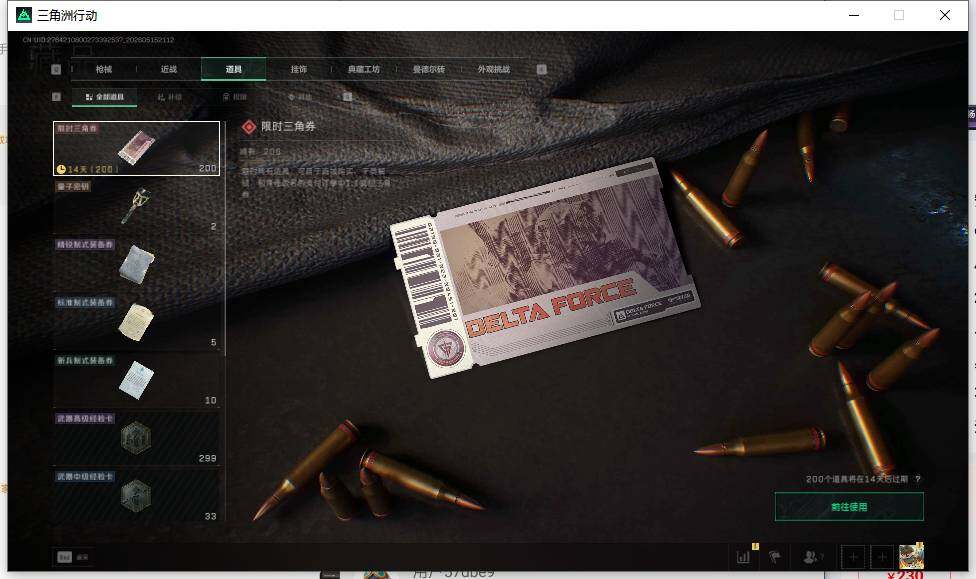
Task: Click the key hint icon right of the sub-tabs
Action: pos(347,96)
